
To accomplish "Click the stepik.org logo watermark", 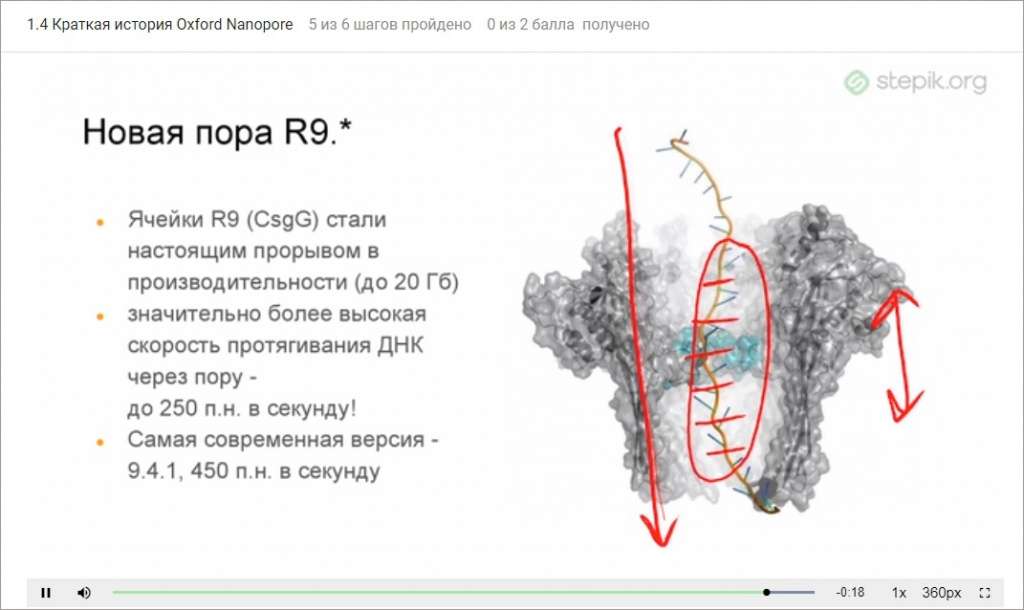I will pos(914,82).
